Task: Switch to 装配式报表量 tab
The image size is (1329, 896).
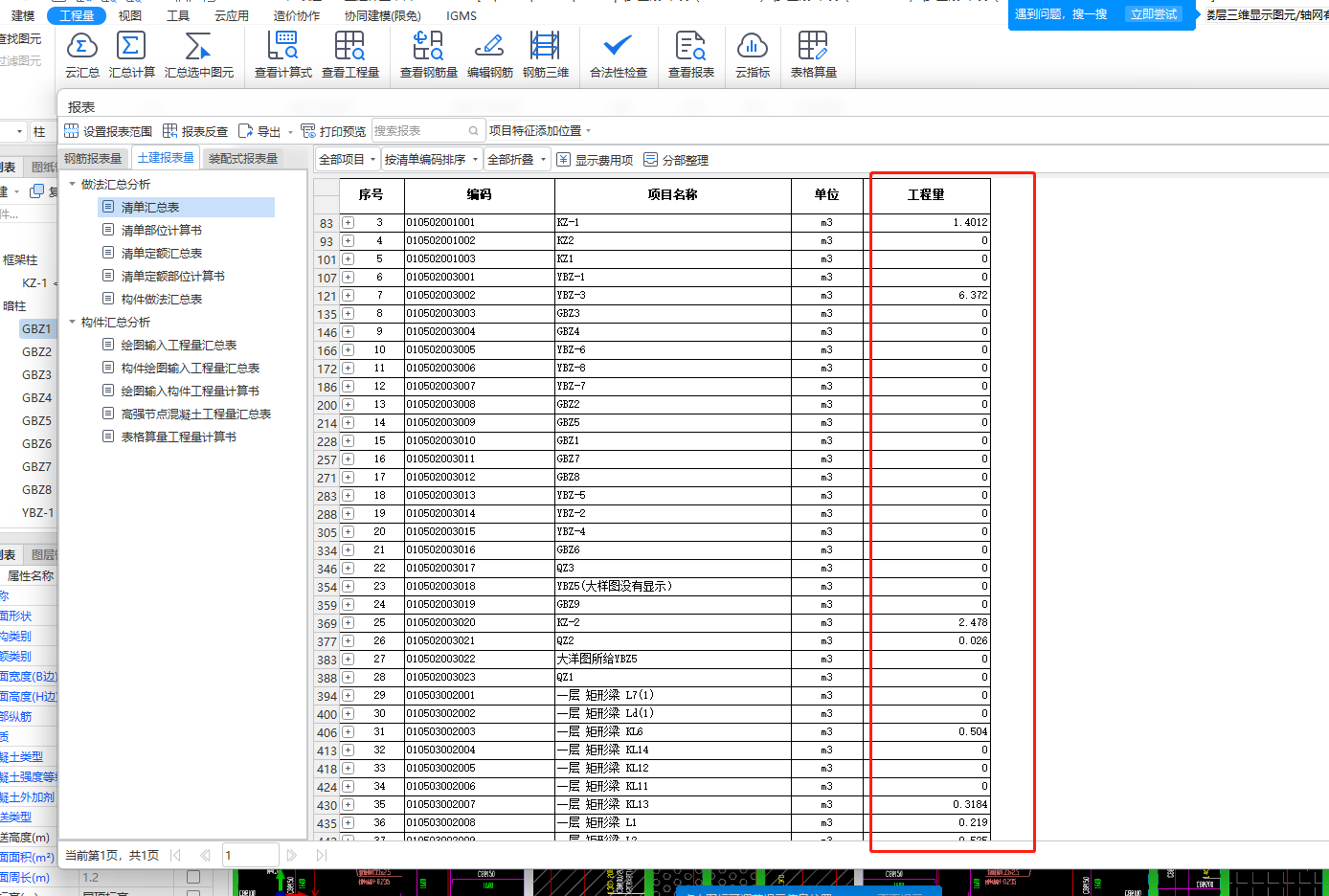Action: pyautogui.click(x=243, y=158)
